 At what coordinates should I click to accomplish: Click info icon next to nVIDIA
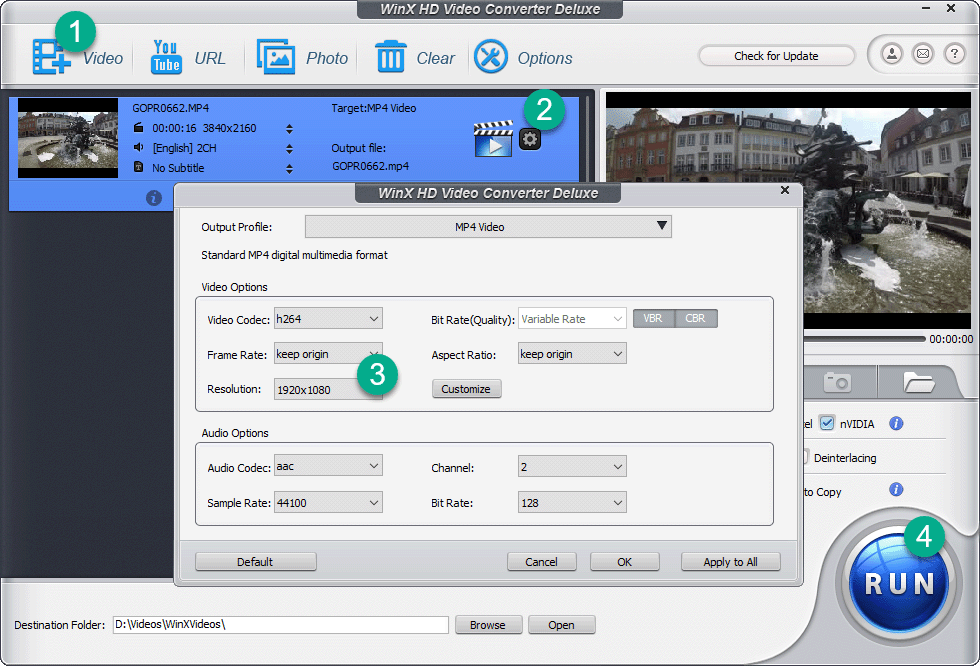coord(896,424)
